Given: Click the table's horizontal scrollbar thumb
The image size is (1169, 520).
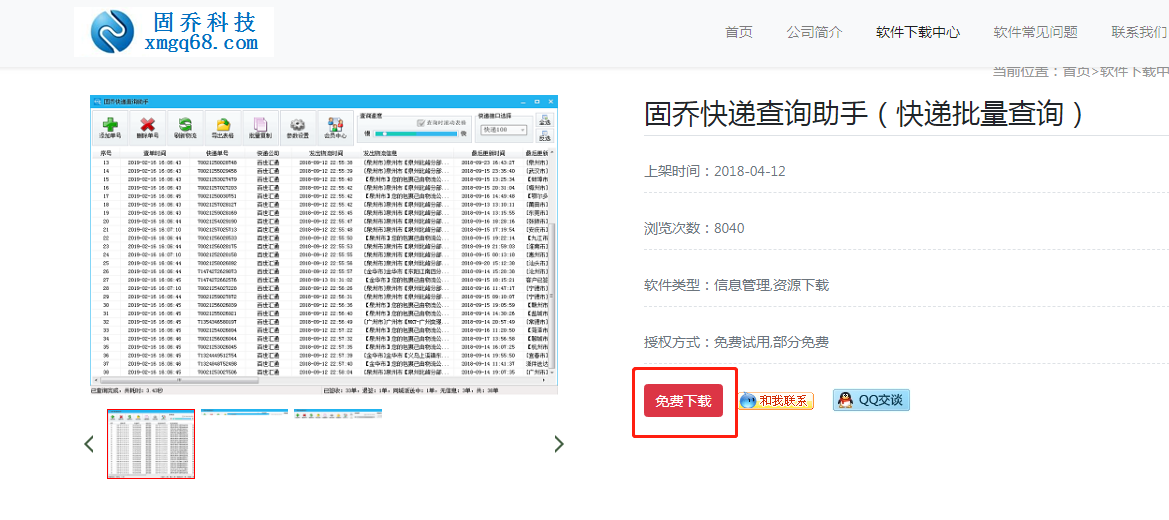Looking at the screenshot, I should click(x=179, y=380).
